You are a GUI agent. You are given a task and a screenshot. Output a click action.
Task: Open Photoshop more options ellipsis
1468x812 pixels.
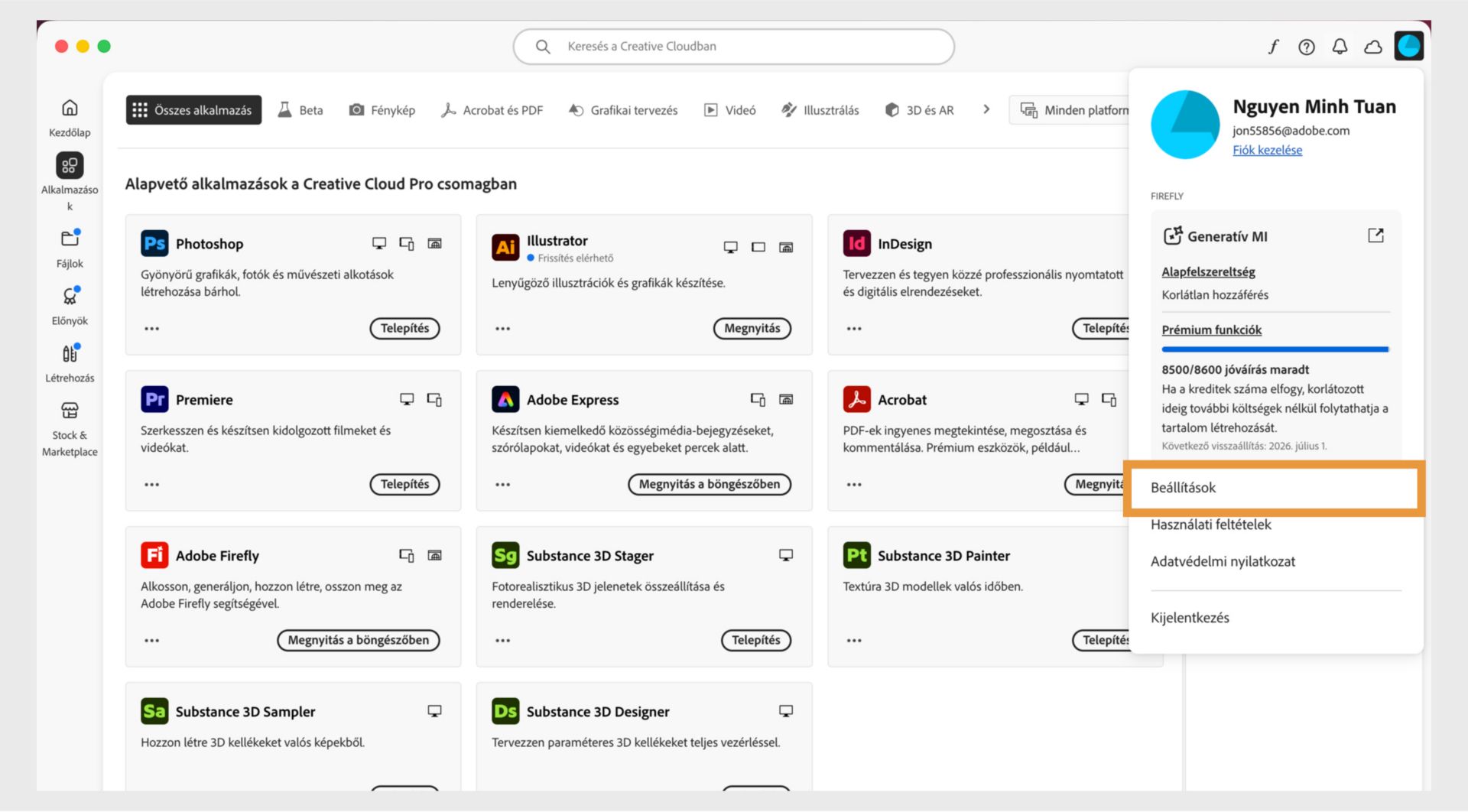coord(152,329)
